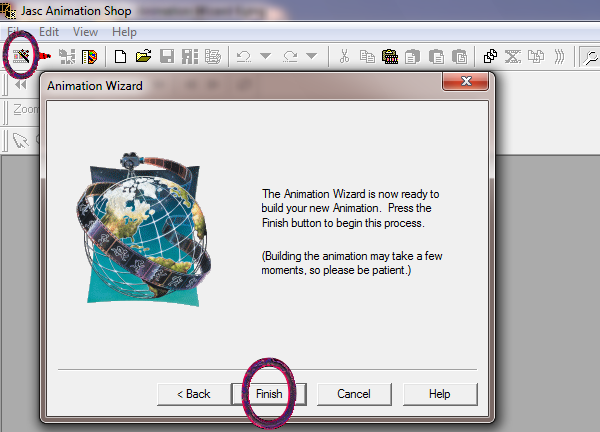Select the Zoom magnifier tool

click(590, 57)
